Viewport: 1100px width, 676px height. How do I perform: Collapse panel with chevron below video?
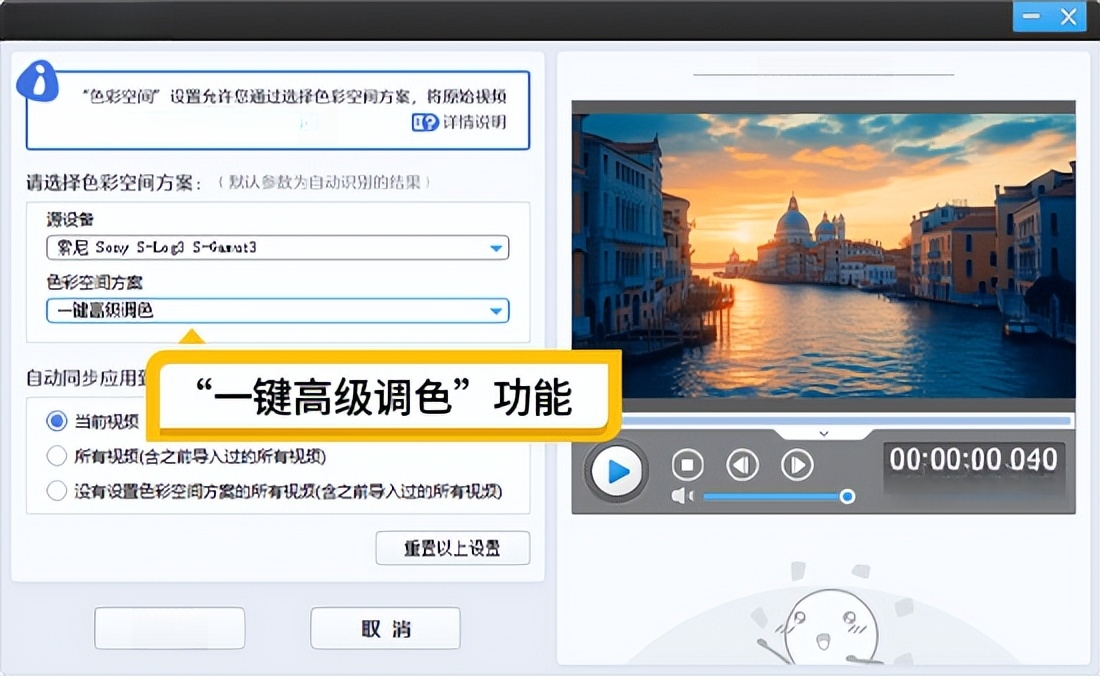coord(823,433)
